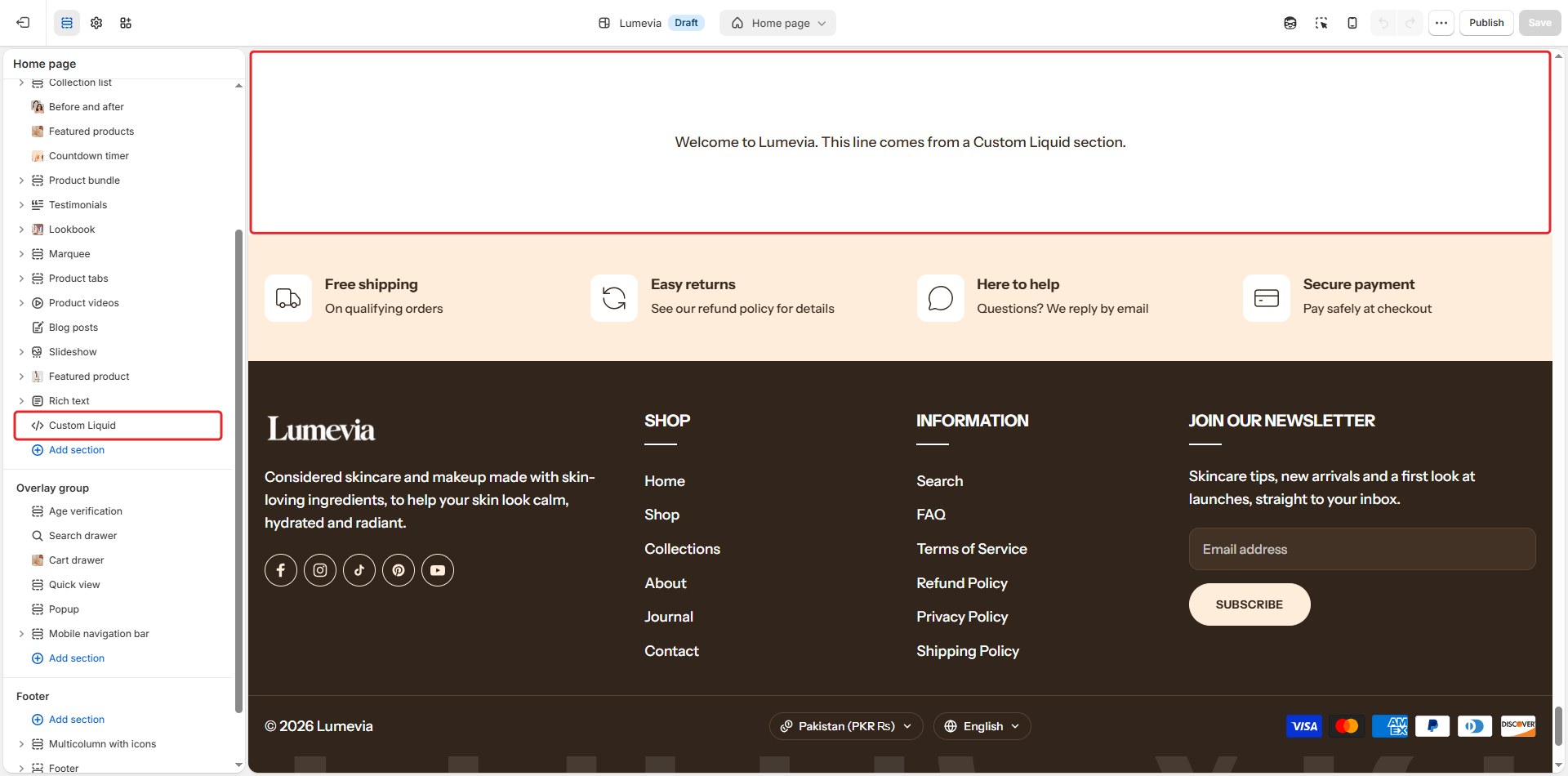Toggle the inspector selection icon

tap(1321, 23)
